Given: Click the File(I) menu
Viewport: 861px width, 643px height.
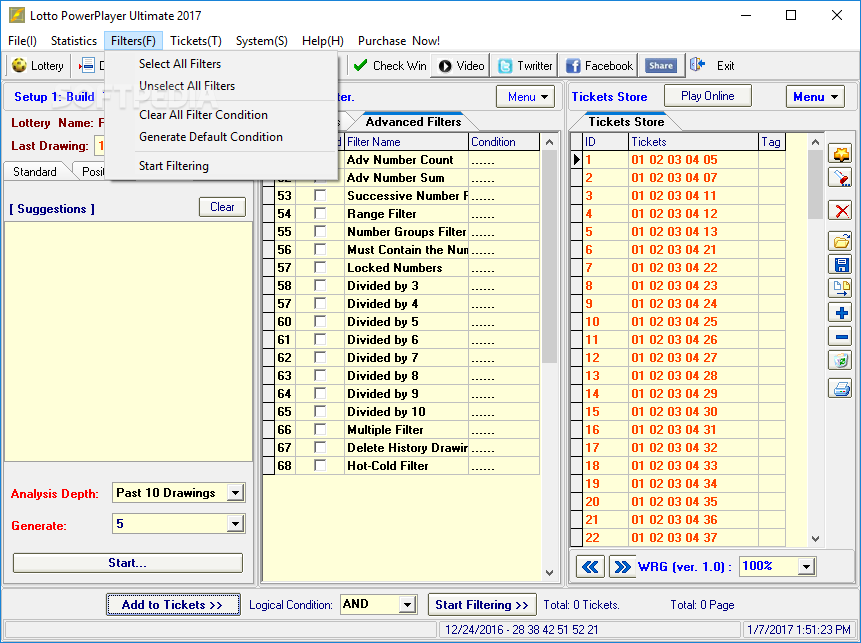Looking at the screenshot, I should (23, 41).
